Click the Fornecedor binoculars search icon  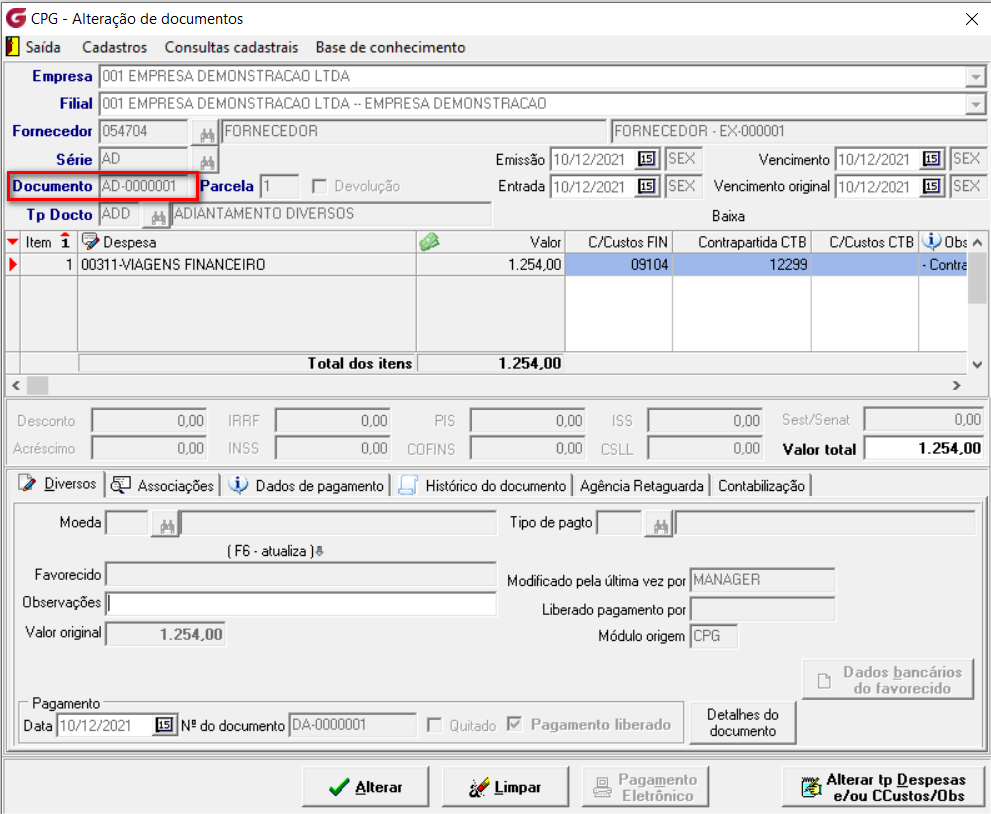pos(207,133)
